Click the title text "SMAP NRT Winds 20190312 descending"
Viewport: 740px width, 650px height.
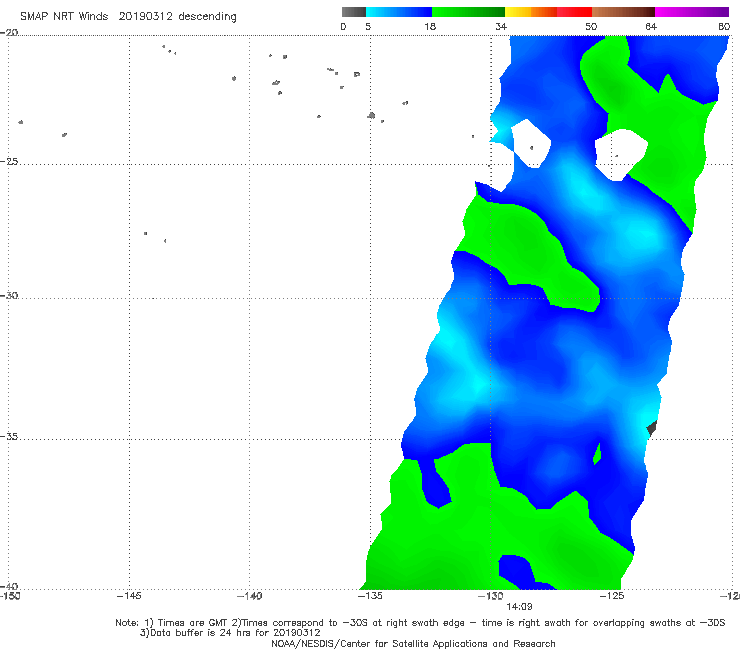128,16
